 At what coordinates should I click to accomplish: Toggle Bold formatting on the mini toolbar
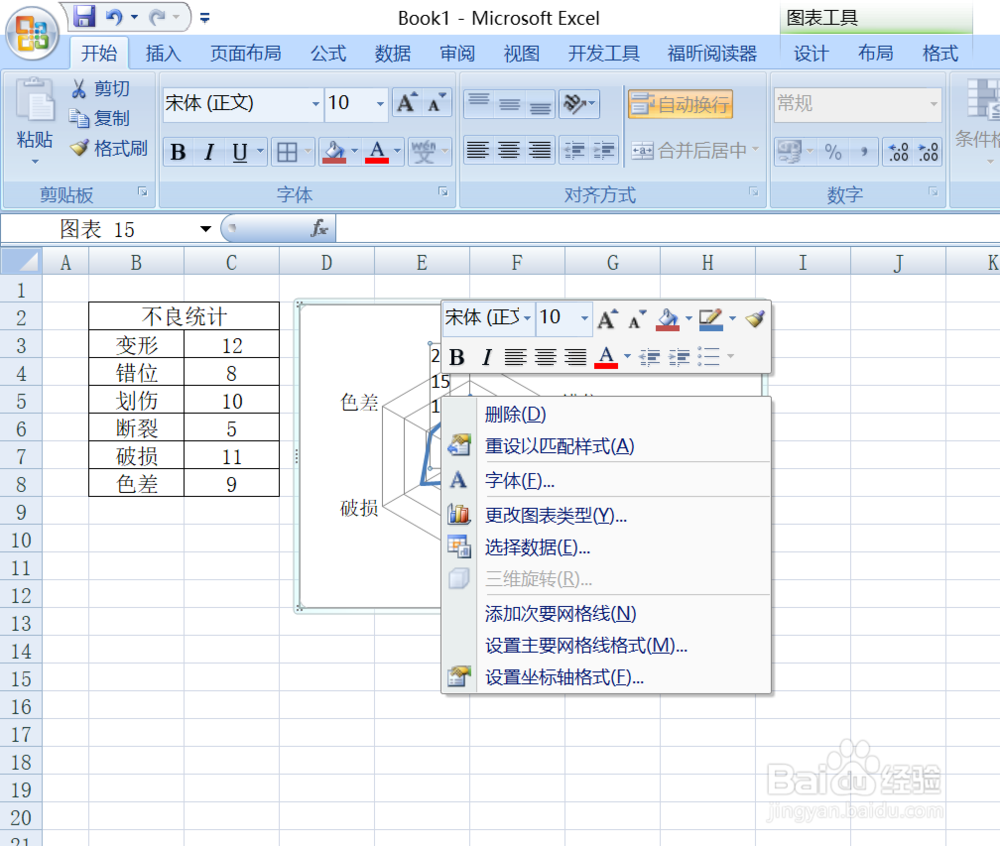(456, 356)
